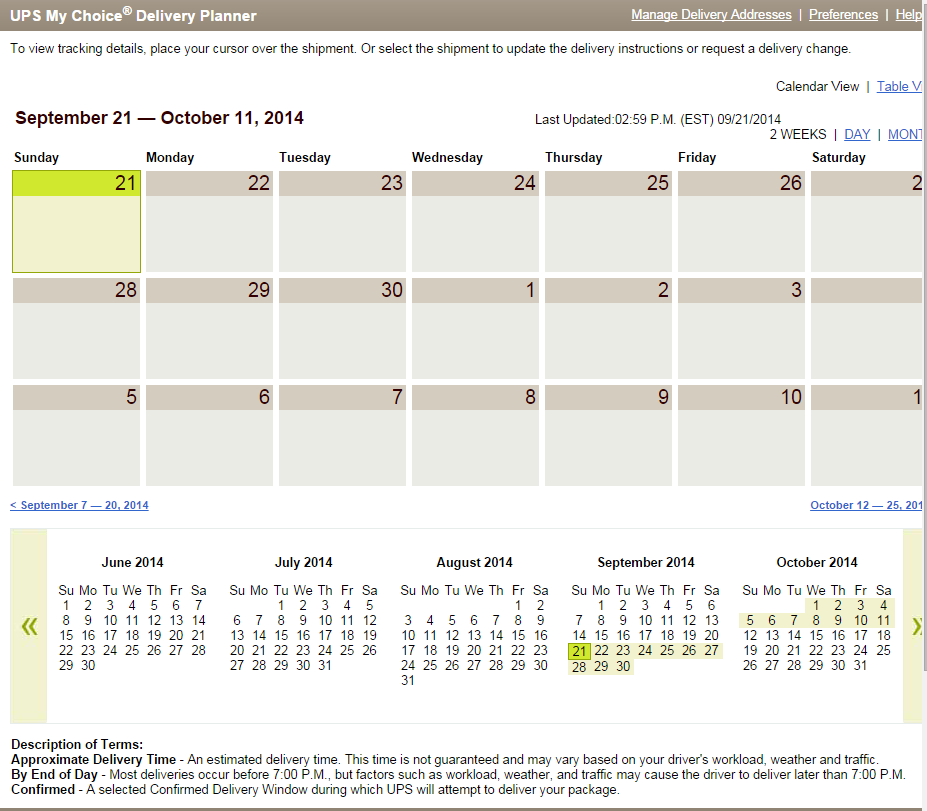
Task: Click 1 in October 2014 mini calendar
Action: point(816,605)
